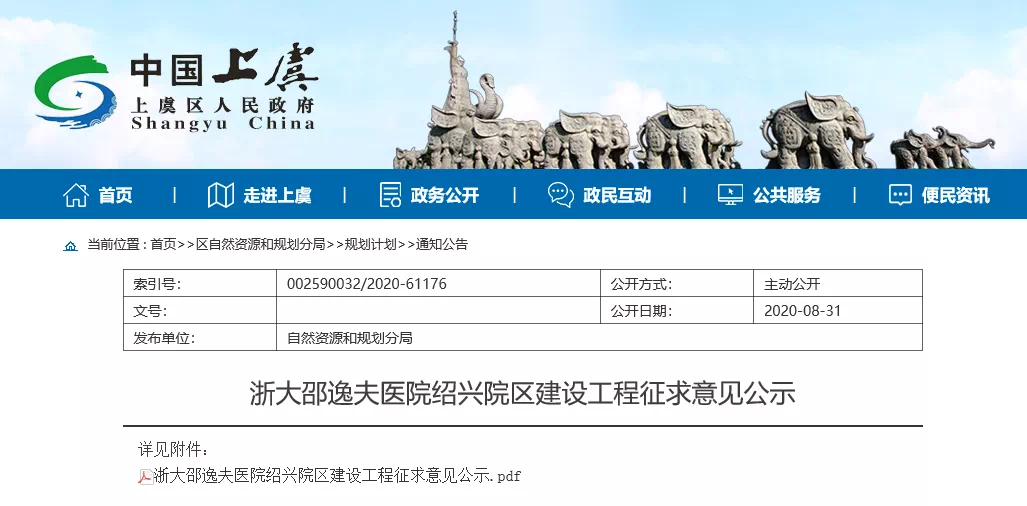This screenshot has width=1027, height=506.
Task: Open the 走进上虞 menu item
Action: click(x=277, y=195)
